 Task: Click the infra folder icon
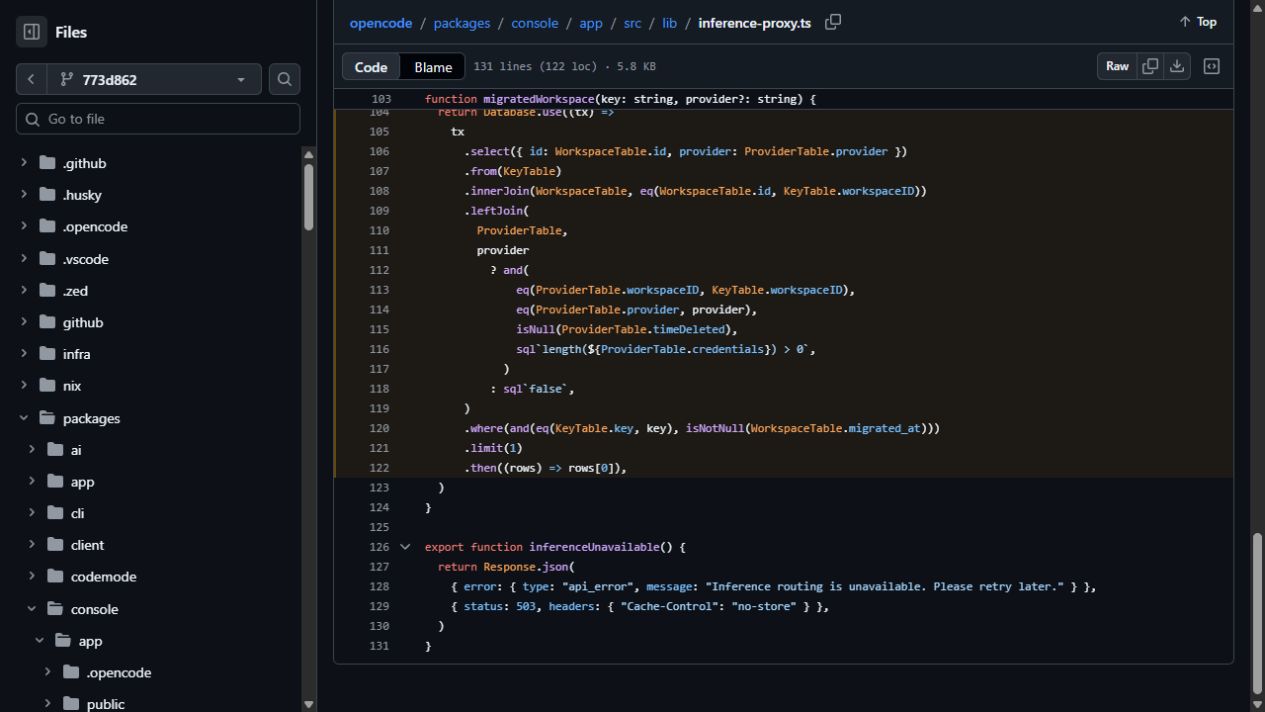click(x=47, y=354)
